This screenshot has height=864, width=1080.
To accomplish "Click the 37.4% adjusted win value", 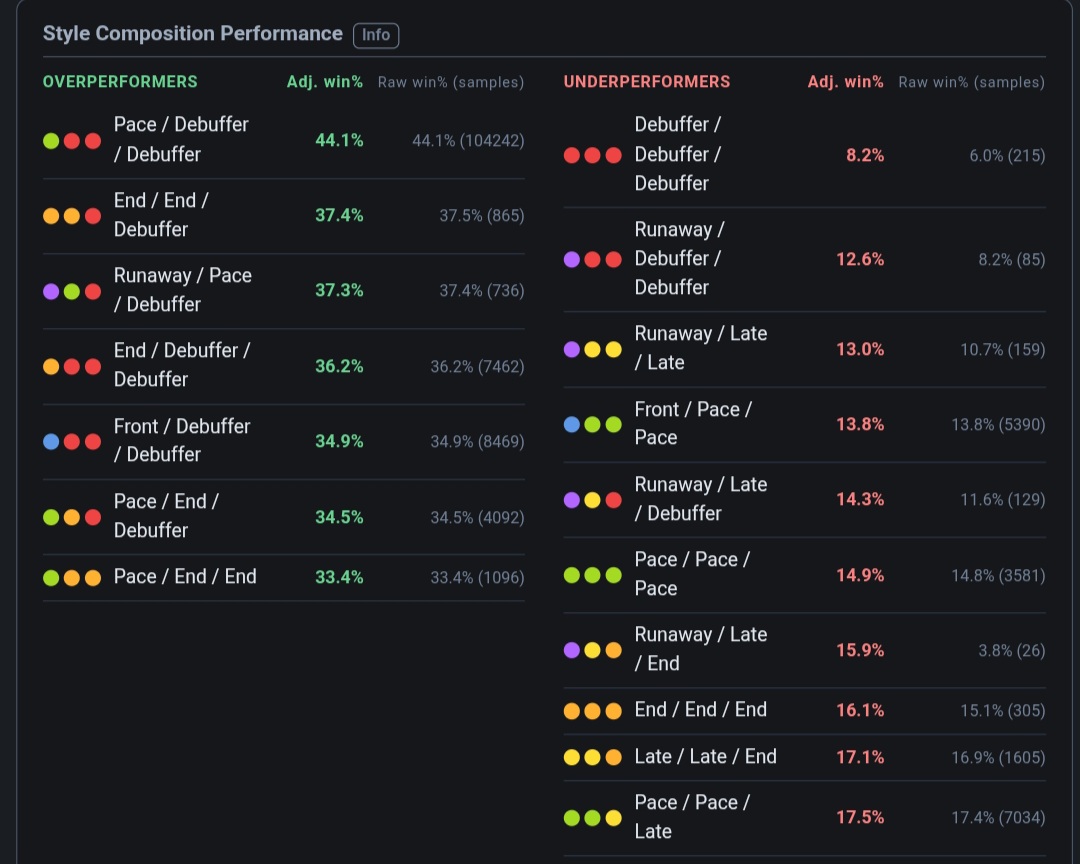I will pyautogui.click(x=339, y=215).
